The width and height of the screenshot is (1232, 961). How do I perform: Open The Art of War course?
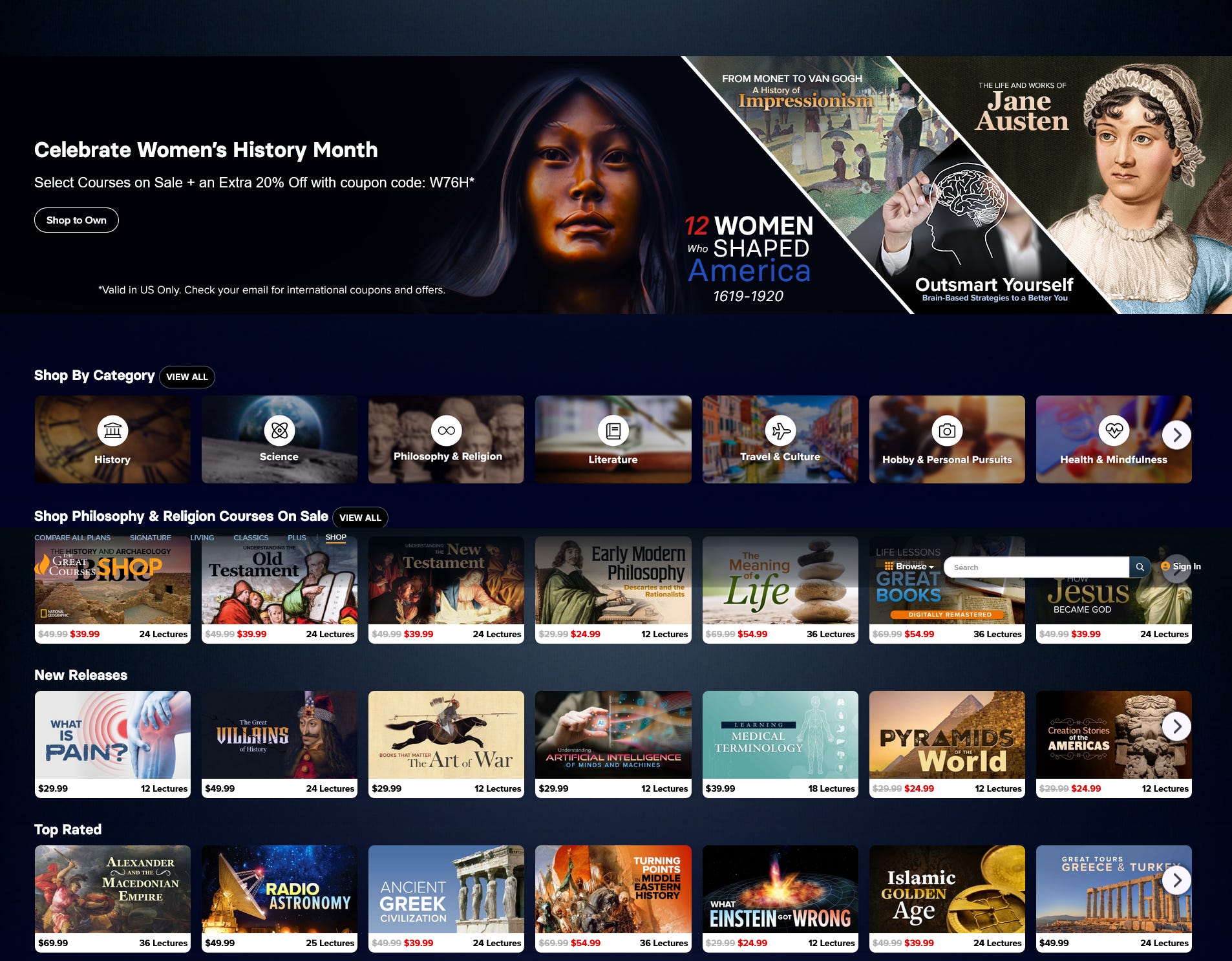pyautogui.click(x=446, y=744)
